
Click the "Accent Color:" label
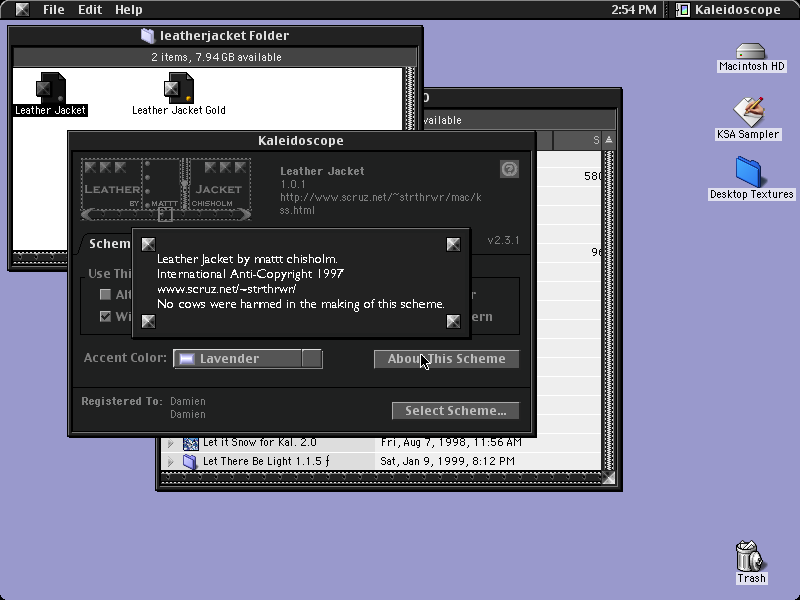tap(125, 358)
